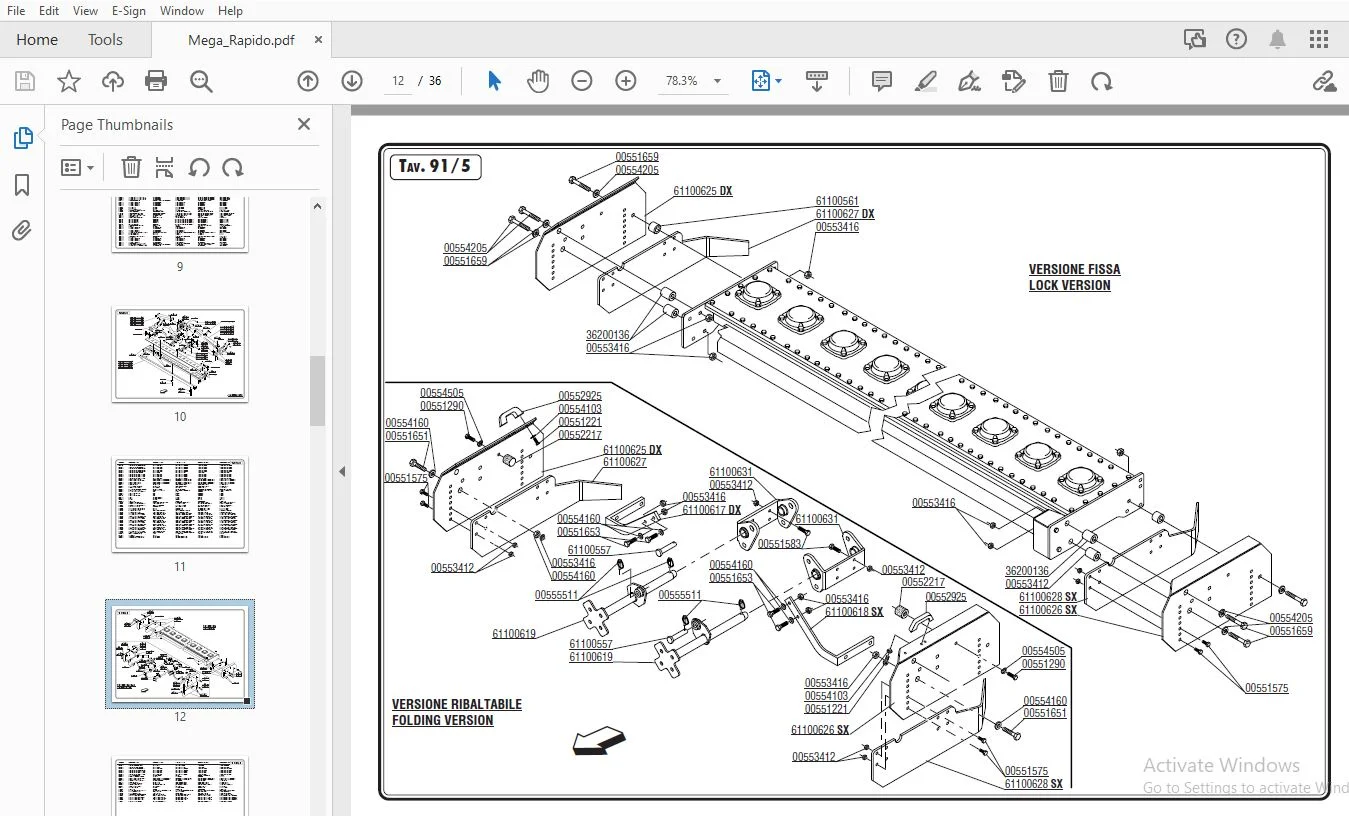The image size is (1349, 816).
Task: Open the Bookmarks pane icon
Action: (x=22, y=185)
